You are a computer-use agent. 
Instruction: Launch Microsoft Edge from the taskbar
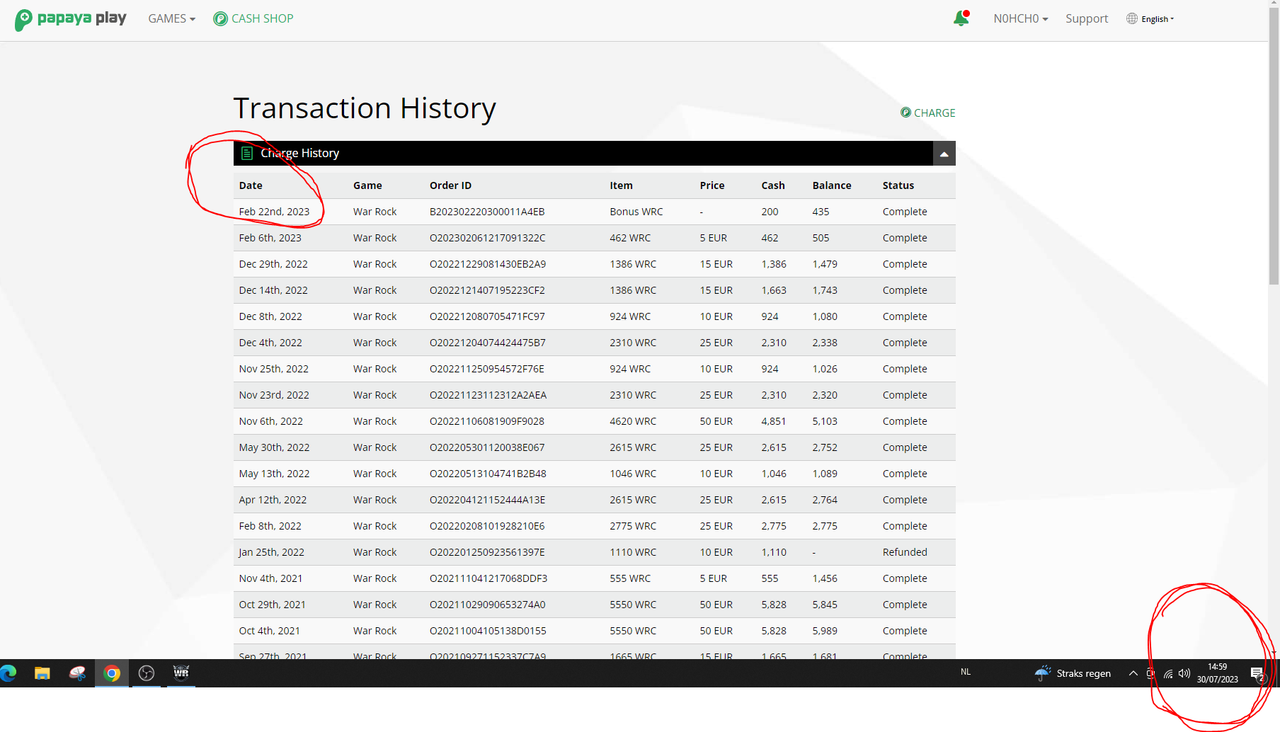click(x=9, y=673)
